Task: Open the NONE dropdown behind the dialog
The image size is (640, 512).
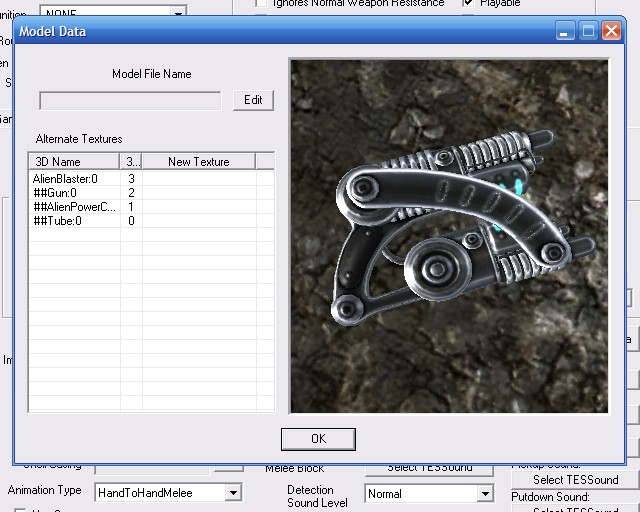Action: 178,12
